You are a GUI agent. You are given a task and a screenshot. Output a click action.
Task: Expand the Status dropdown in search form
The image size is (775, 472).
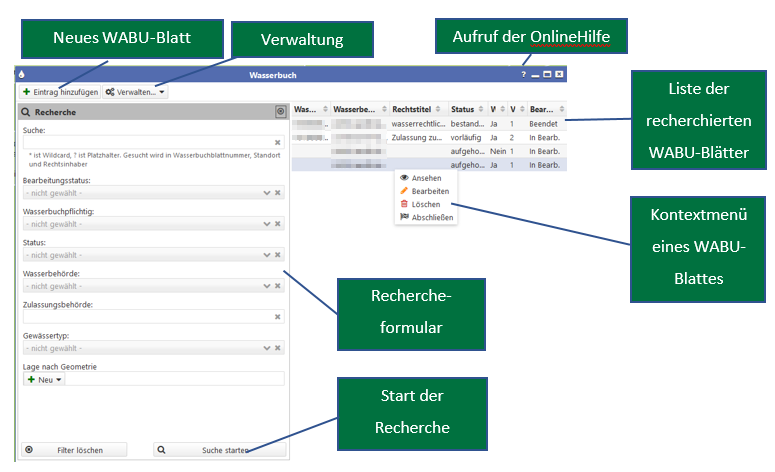pos(267,255)
